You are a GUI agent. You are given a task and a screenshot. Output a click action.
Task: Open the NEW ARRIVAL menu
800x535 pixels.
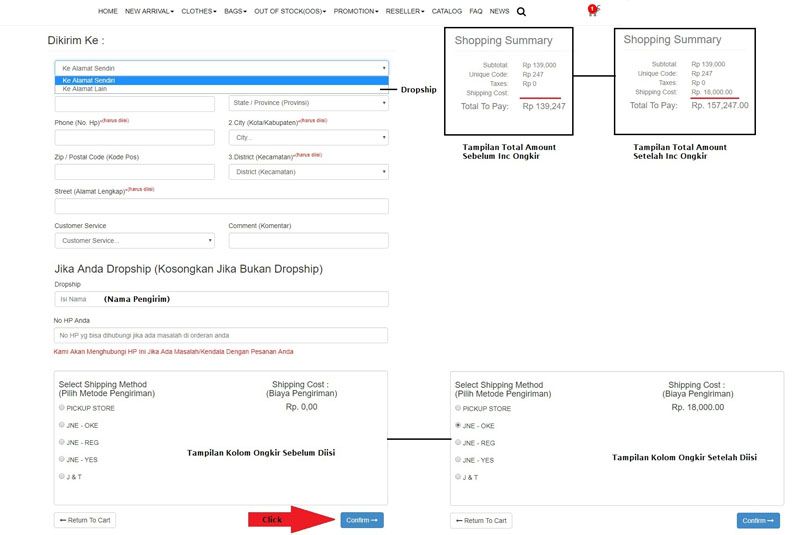149,11
